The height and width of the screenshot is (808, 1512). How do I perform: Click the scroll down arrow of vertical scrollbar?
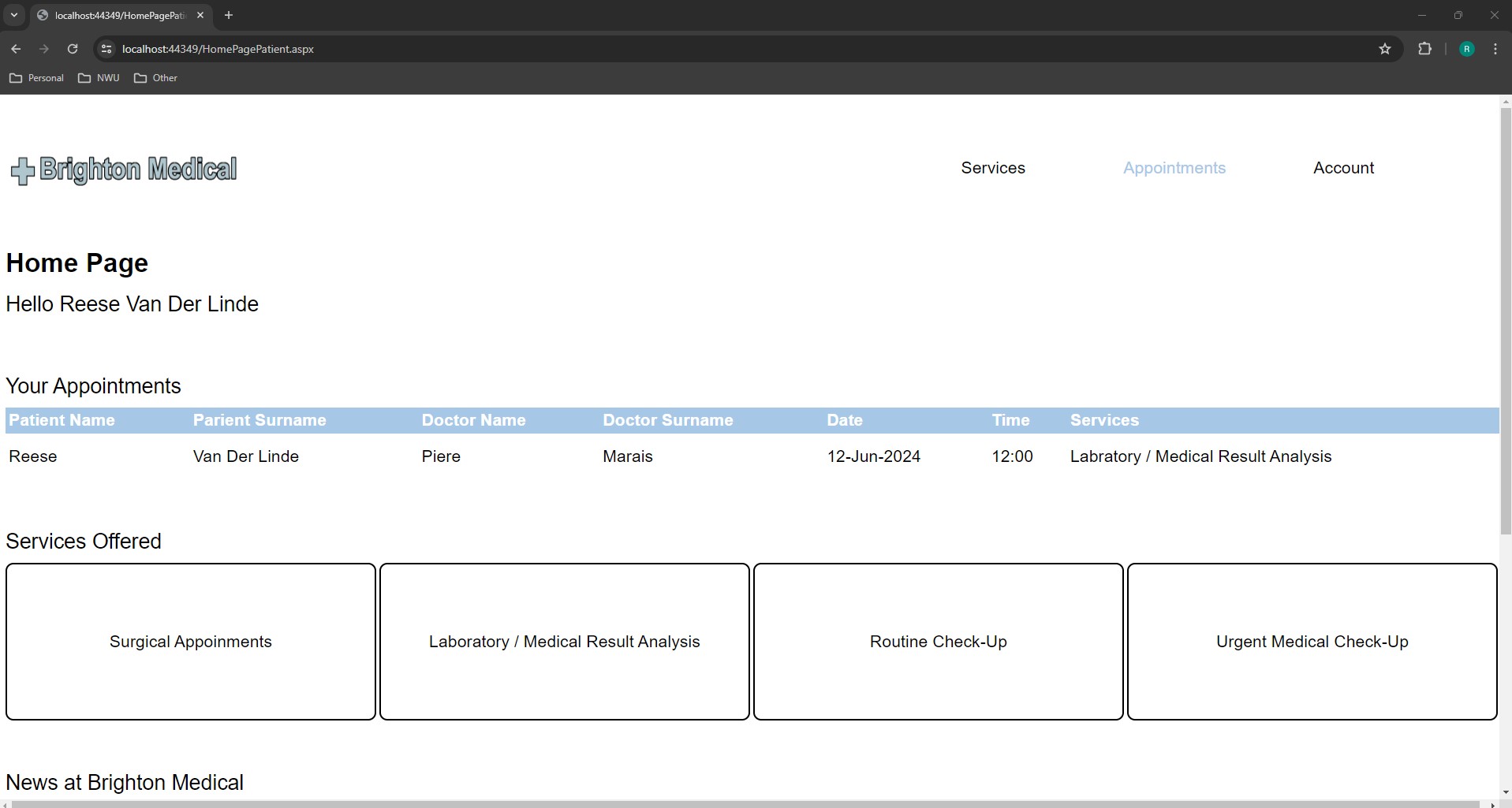coord(1506,792)
